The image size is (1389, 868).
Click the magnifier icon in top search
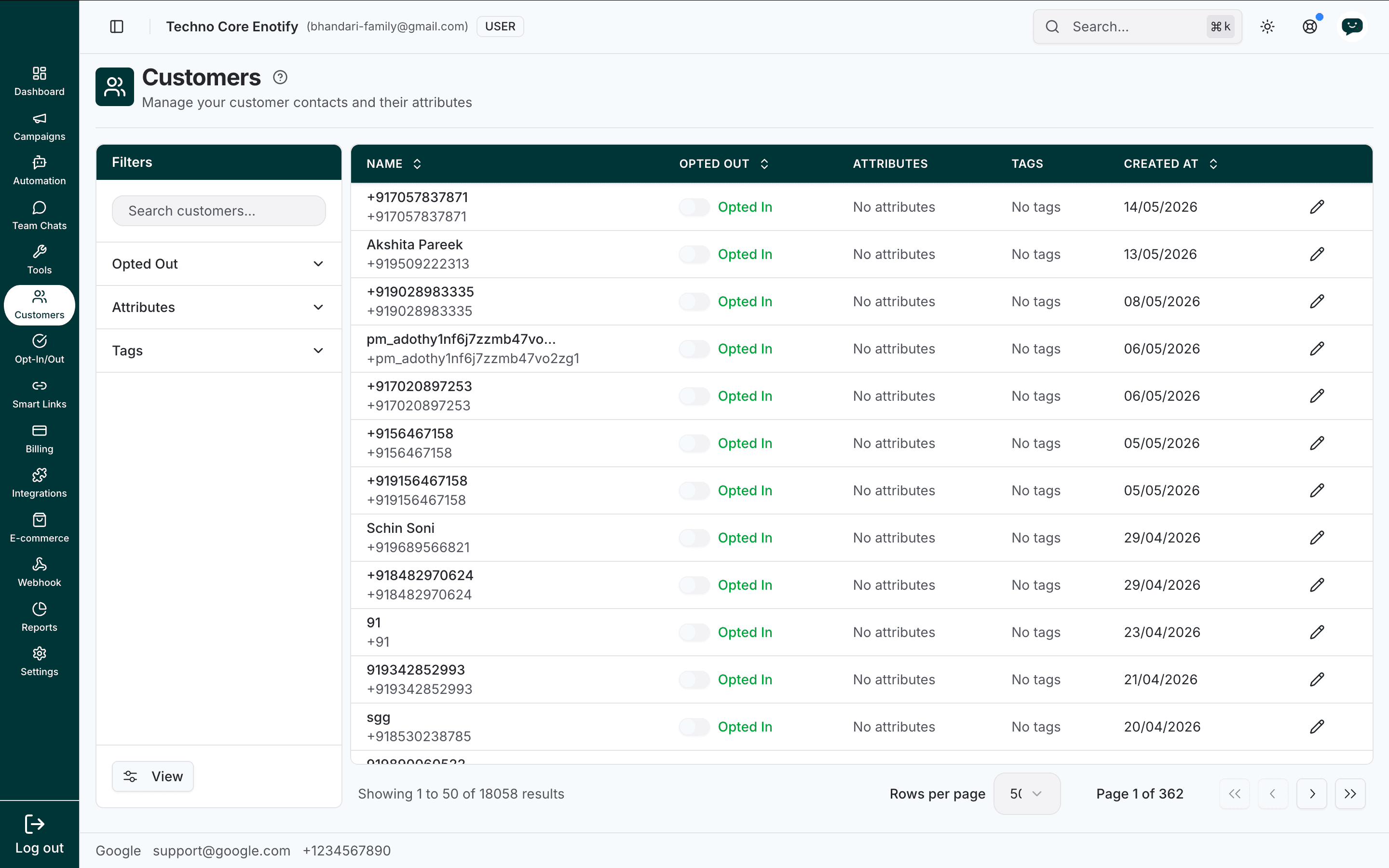[x=1052, y=27]
